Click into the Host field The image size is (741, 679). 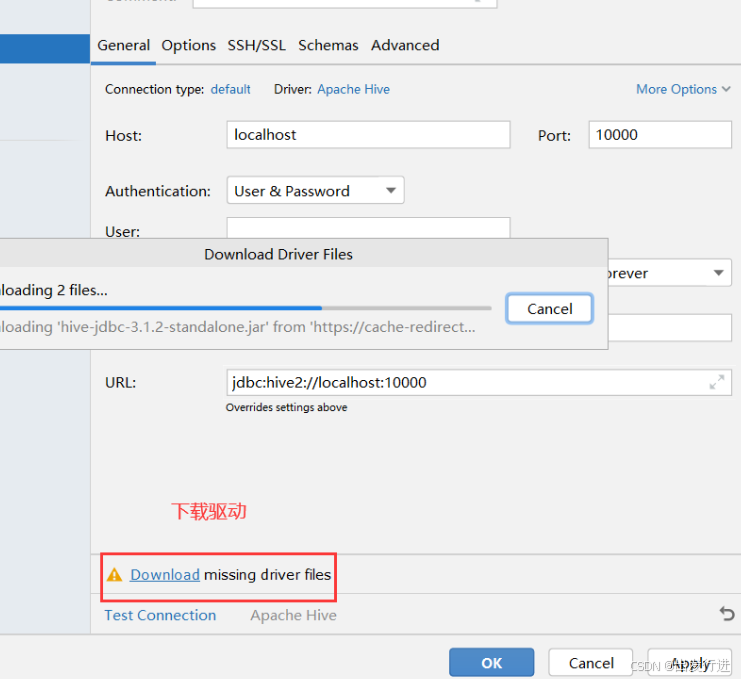click(x=368, y=135)
